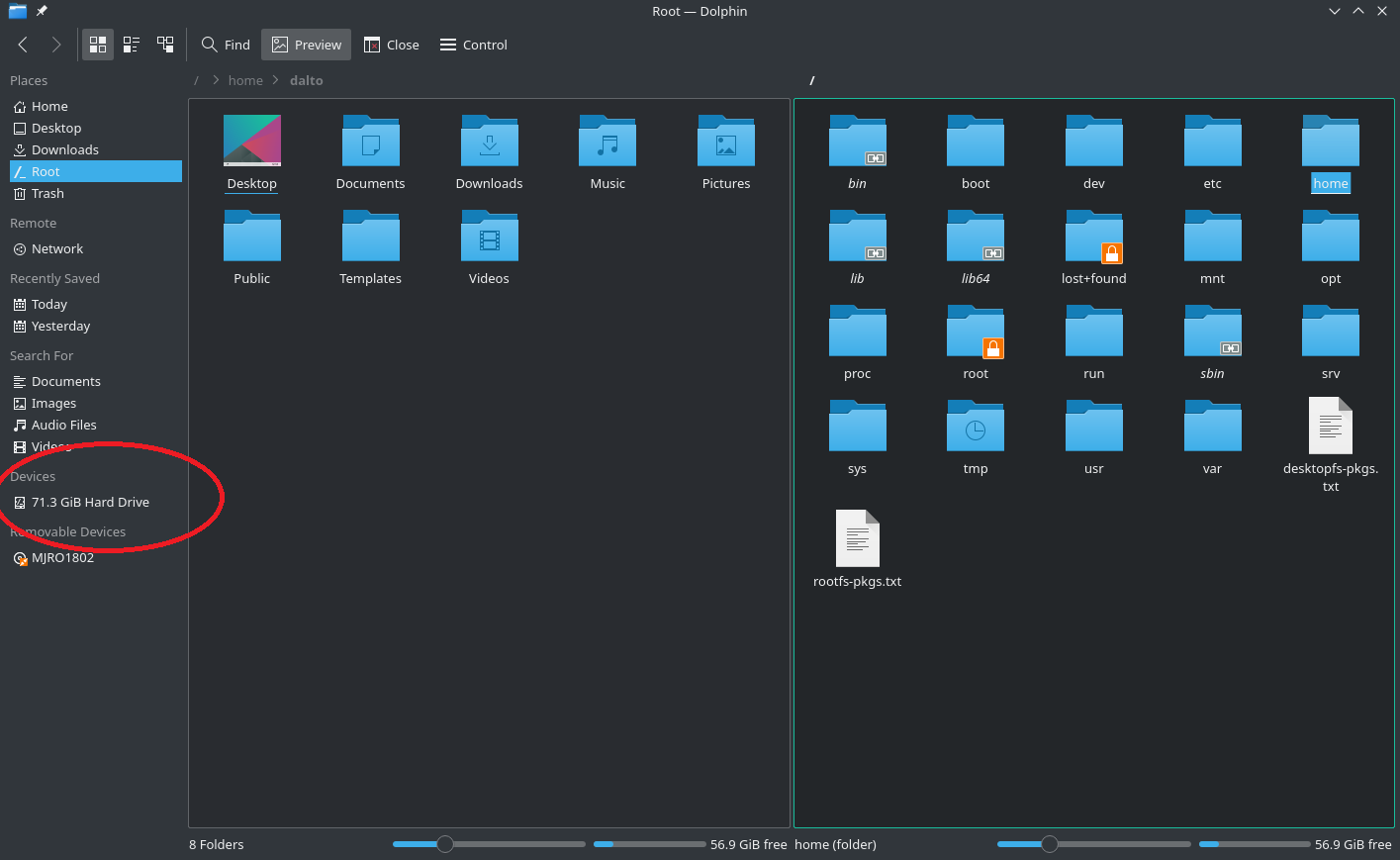This screenshot has height=860, width=1400.
Task: Click the home breadcrumb in left pane
Action: [x=245, y=80]
